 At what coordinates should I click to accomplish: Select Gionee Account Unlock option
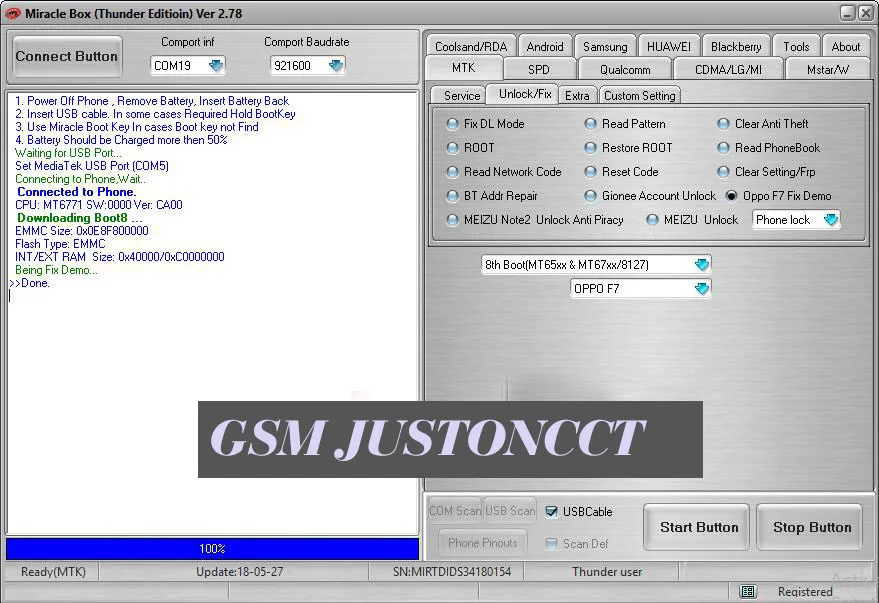coord(590,196)
